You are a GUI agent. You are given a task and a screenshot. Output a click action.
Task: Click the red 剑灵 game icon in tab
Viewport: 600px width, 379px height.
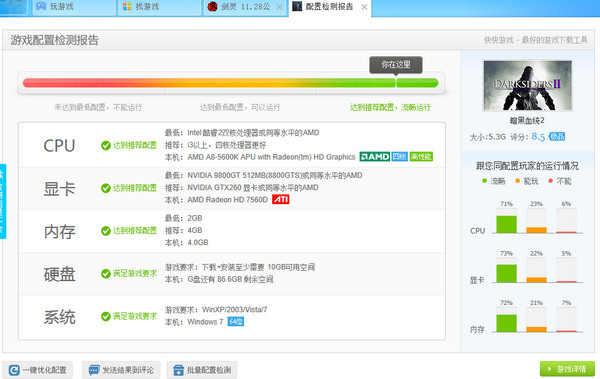[212, 6]
